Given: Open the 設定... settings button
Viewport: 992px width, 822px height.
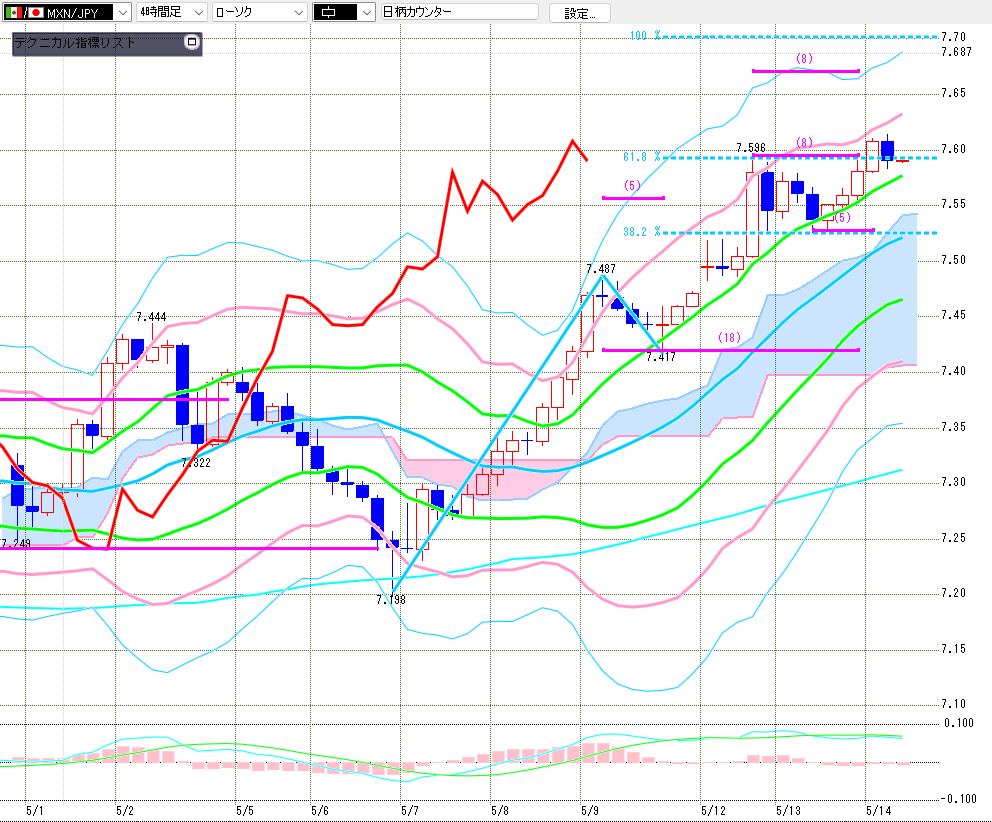Looking at the screenshot, I should pyautogui.click(x=580, y=13).
